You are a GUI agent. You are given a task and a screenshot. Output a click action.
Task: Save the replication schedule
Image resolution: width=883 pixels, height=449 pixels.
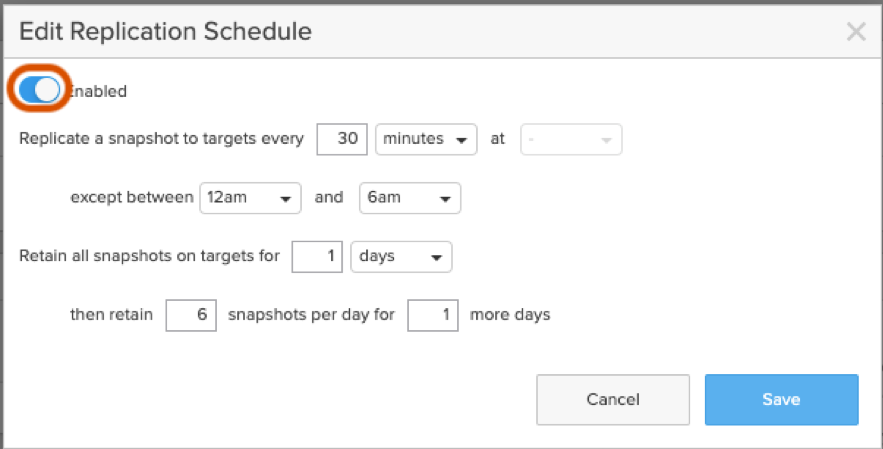(781, 400)
